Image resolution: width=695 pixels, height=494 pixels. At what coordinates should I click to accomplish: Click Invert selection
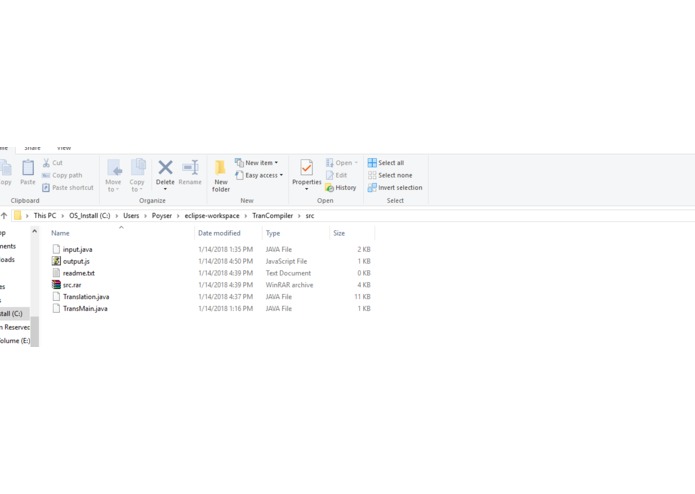tap(394, 187)
